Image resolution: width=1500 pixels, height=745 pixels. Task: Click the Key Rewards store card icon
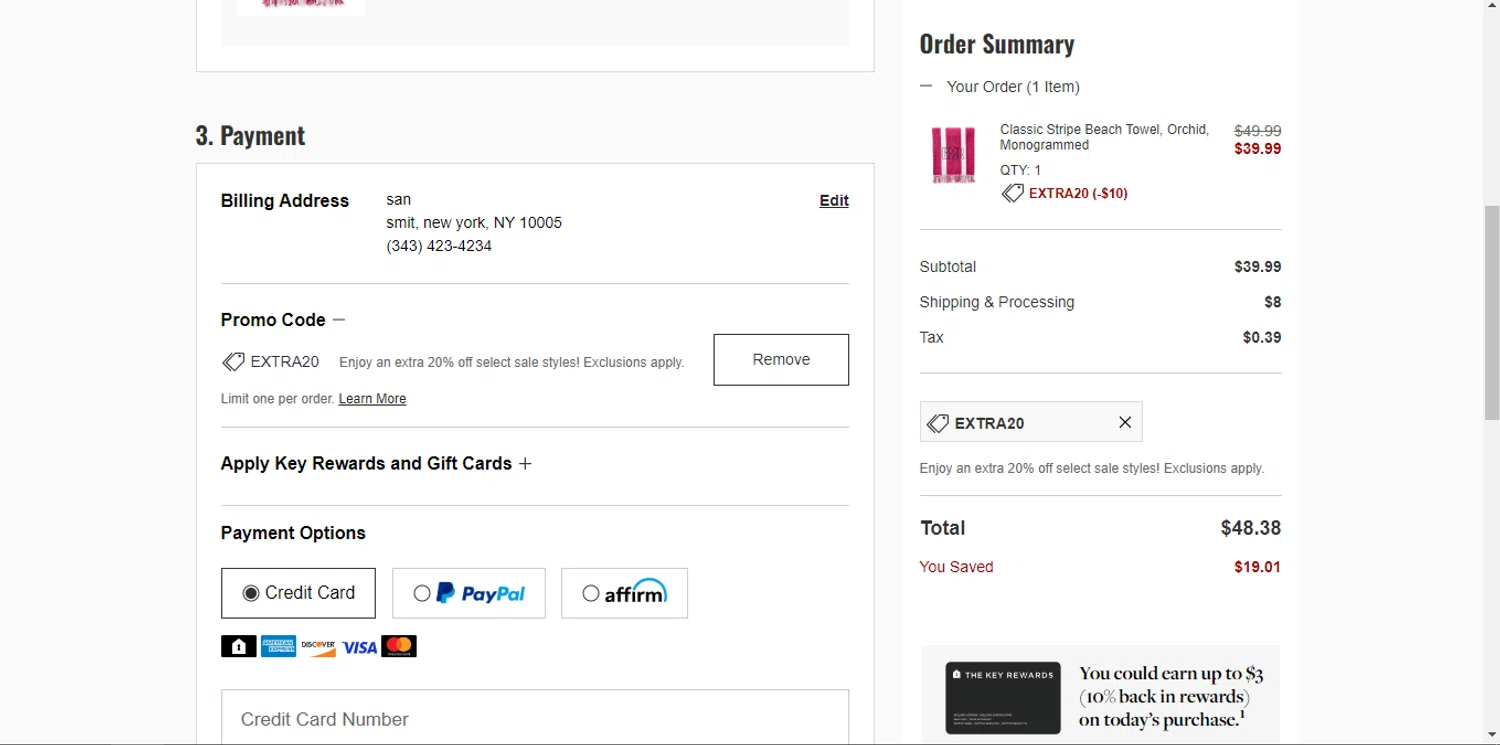pos(238,647)
